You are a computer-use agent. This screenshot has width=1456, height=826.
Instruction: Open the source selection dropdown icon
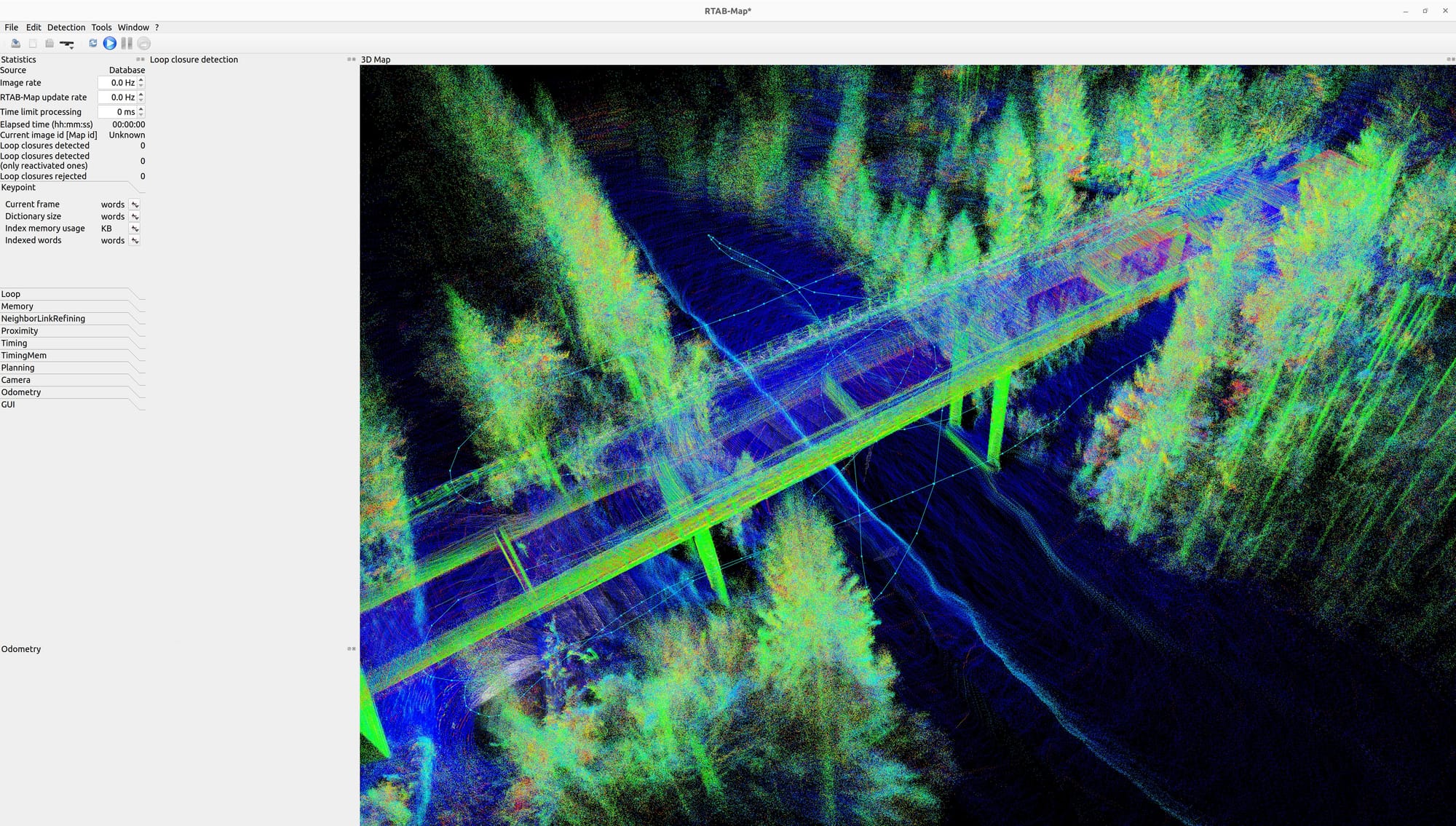(67, 44)
